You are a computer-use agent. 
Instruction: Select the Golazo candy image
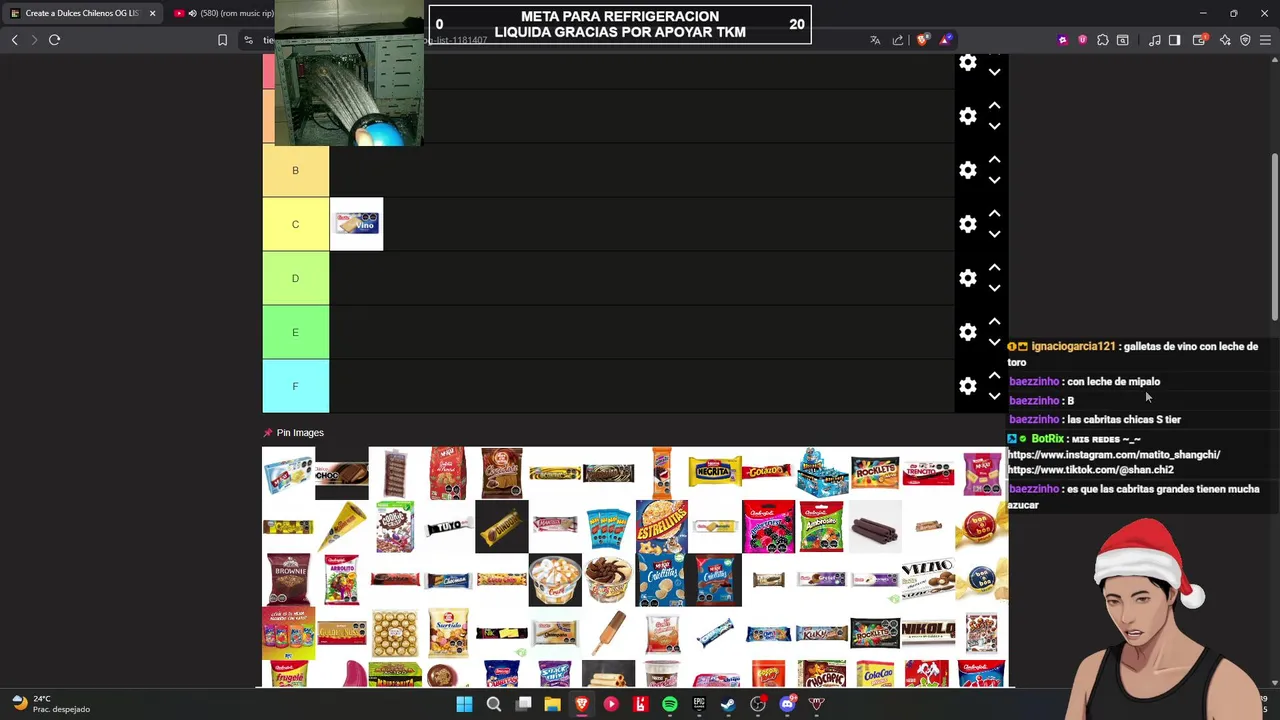(x=768, y=472)
